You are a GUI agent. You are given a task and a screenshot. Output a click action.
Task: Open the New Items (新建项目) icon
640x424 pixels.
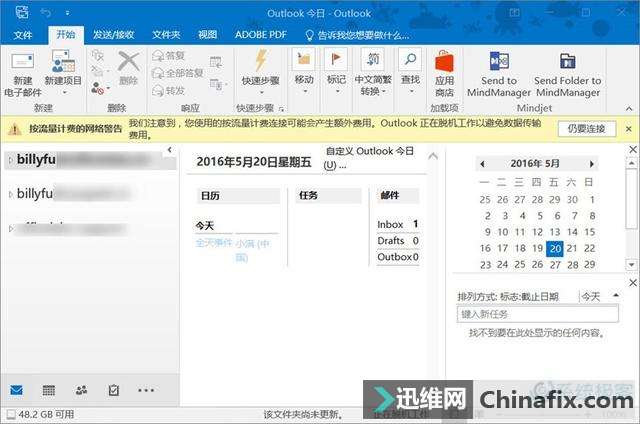point(63,61)
